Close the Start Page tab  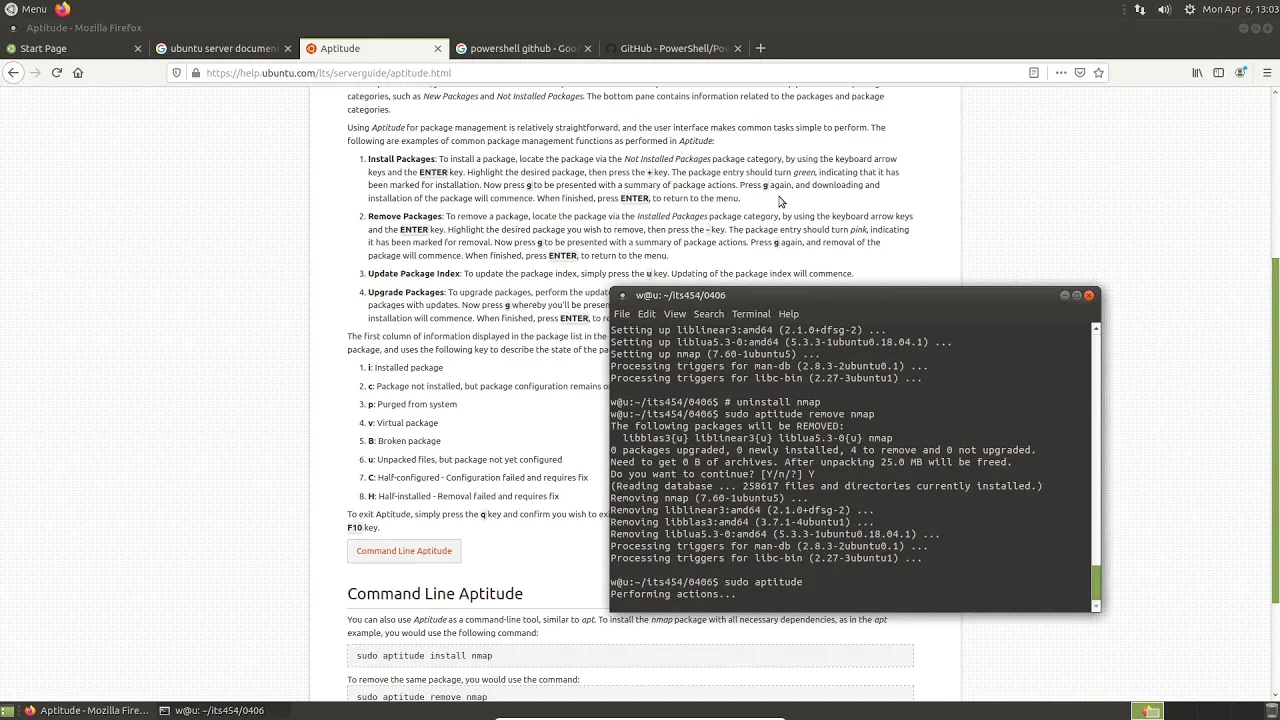[138, 48]
